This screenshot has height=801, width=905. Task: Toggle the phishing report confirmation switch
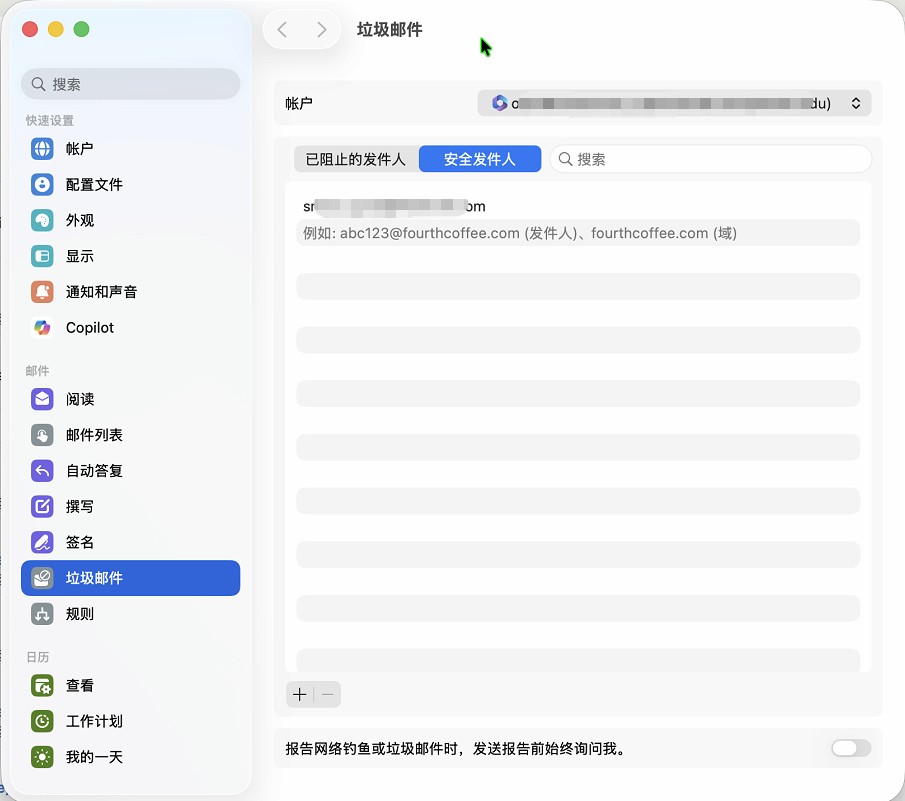click(x=850, y=748)
